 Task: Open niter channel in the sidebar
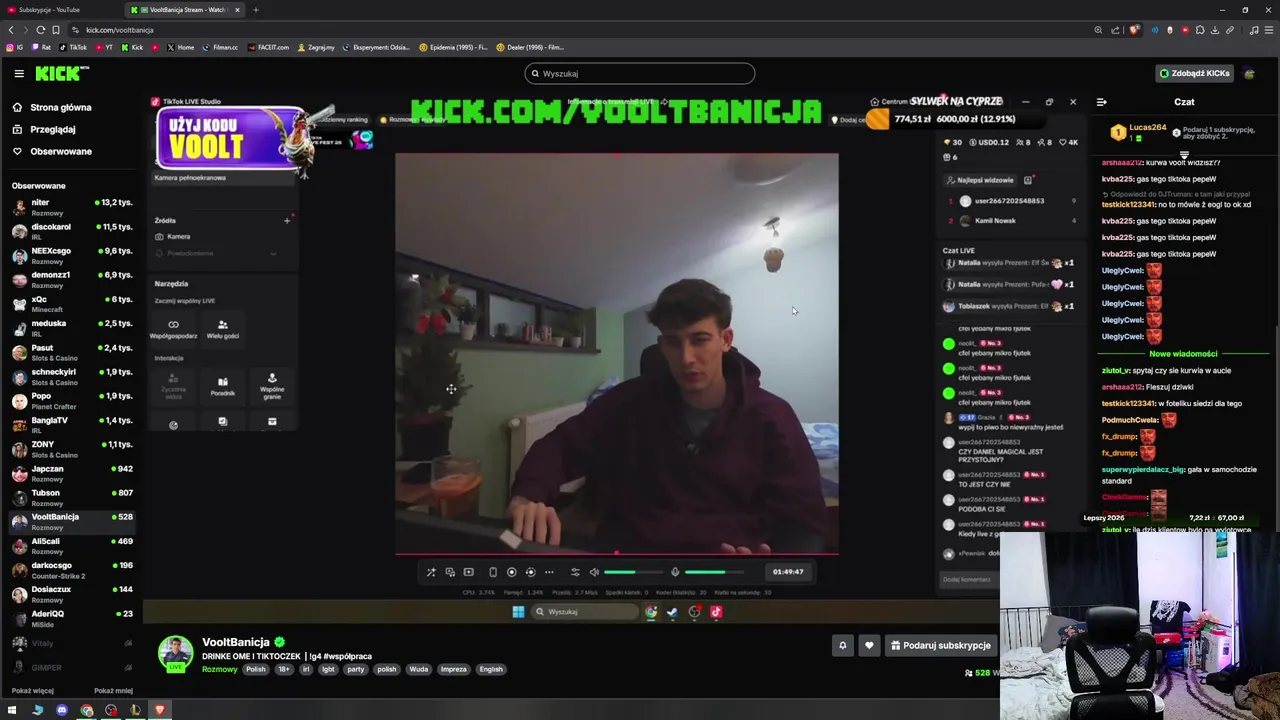pos(72,207)
